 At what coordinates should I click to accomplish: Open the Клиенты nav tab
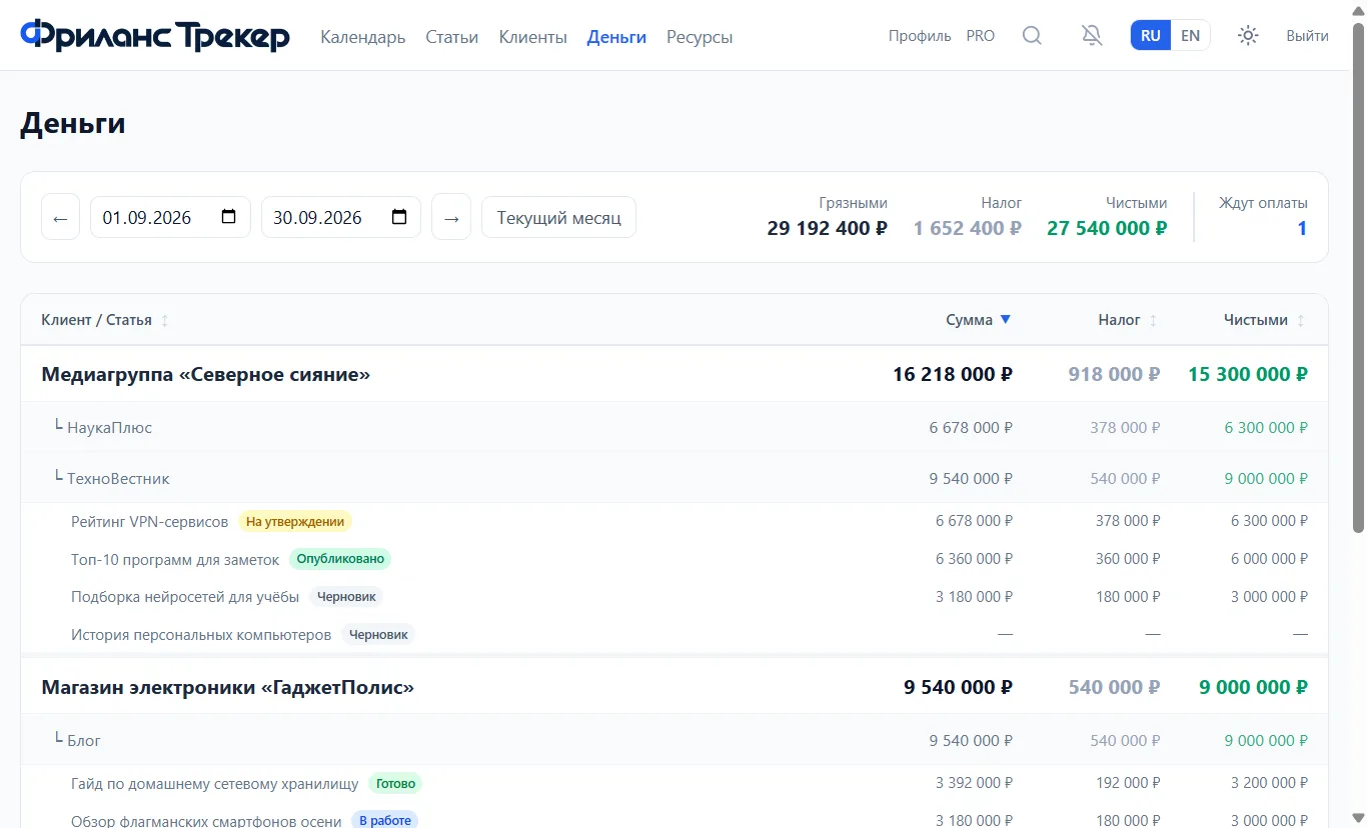click(533, 37)
